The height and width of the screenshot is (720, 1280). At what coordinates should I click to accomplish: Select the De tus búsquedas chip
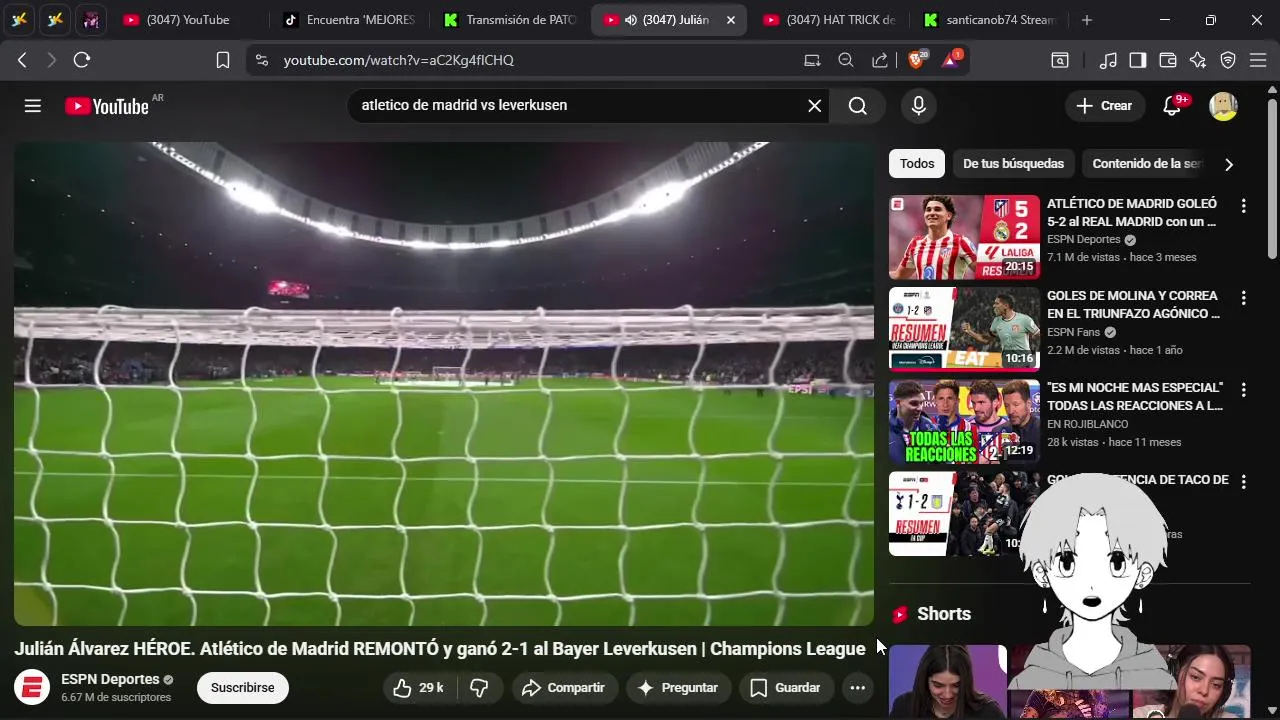click(x=1013, y=164)
